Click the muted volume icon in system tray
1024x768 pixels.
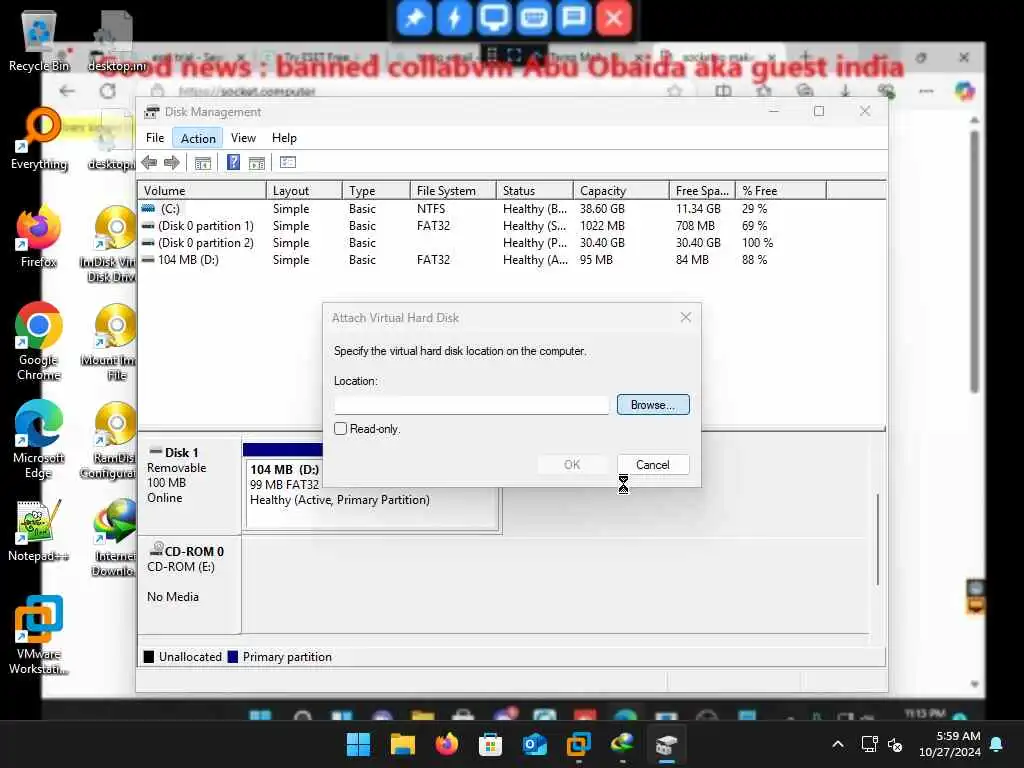pos(895,744)
